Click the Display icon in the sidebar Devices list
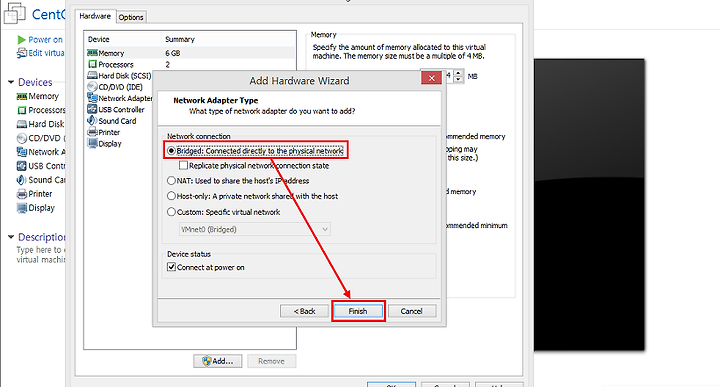 click(22, 208)
